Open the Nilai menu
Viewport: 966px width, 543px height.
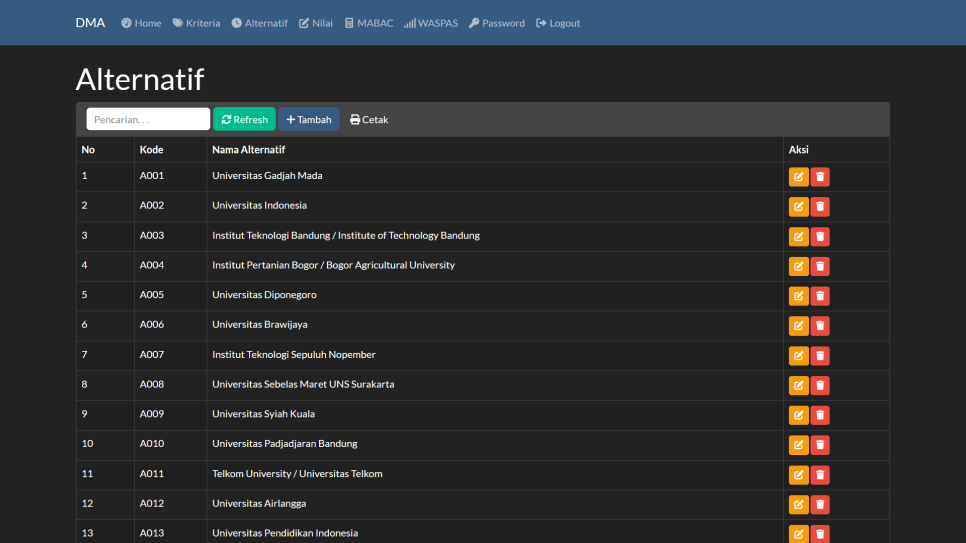[315, 23]
